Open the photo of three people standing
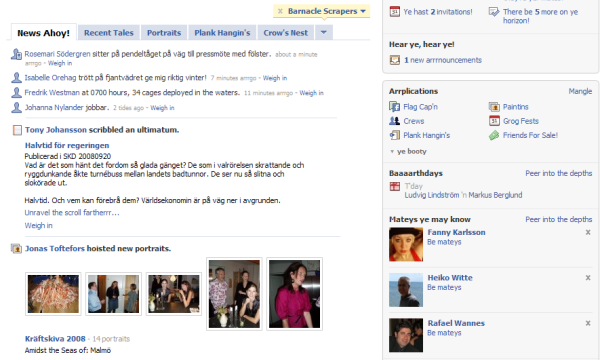This screenshot has width=600, height=360. point(114,294)
